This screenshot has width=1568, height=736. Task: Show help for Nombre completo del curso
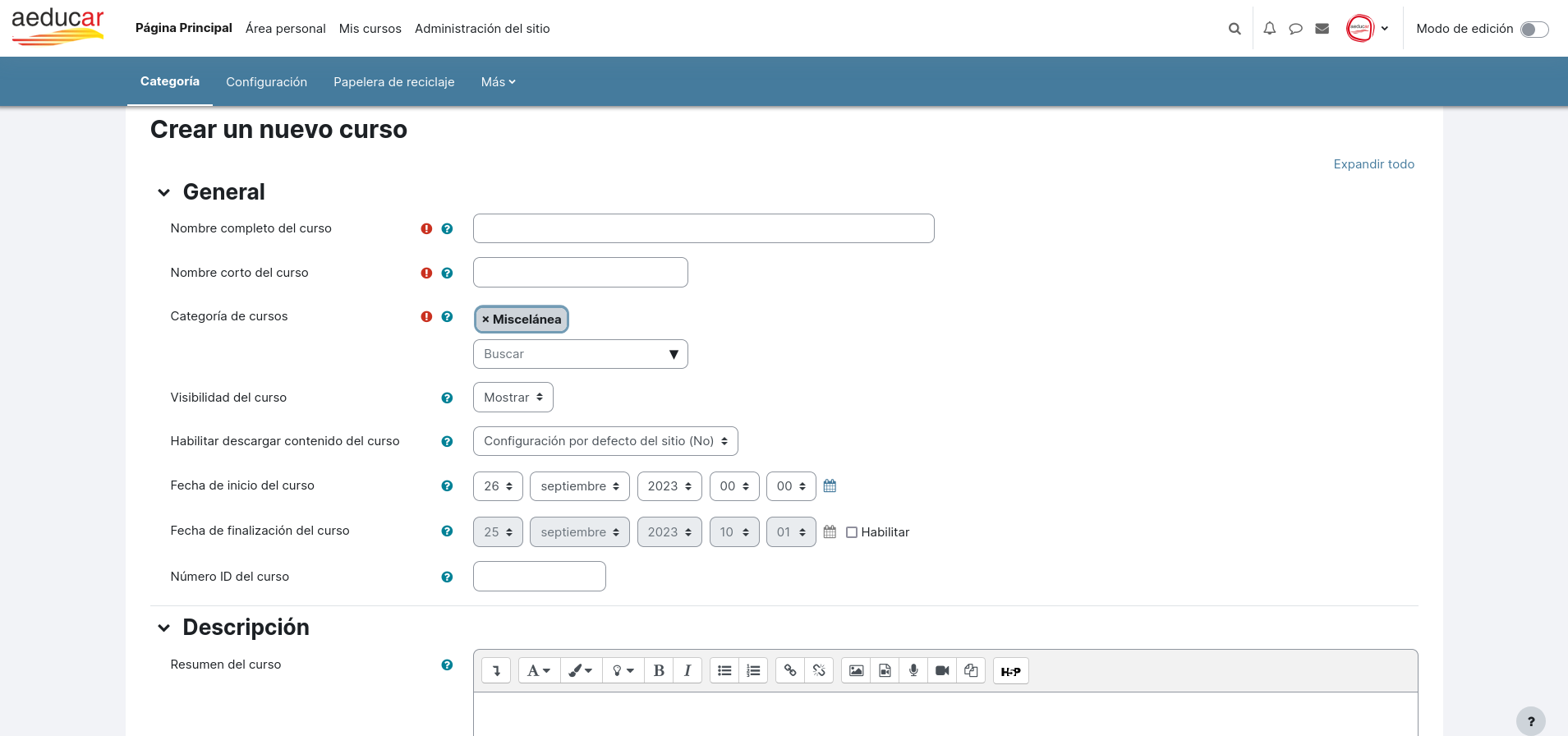(x=447, y=229)
